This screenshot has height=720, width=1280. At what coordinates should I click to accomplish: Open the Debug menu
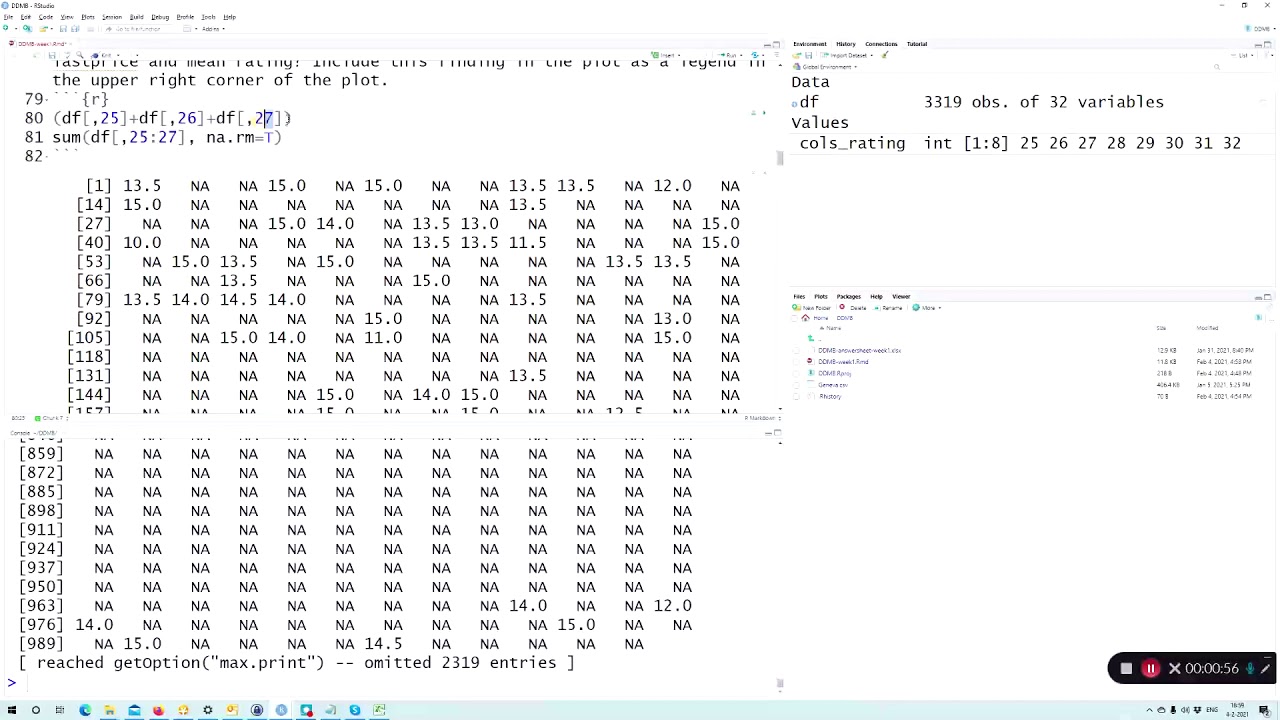click(160, 17)
